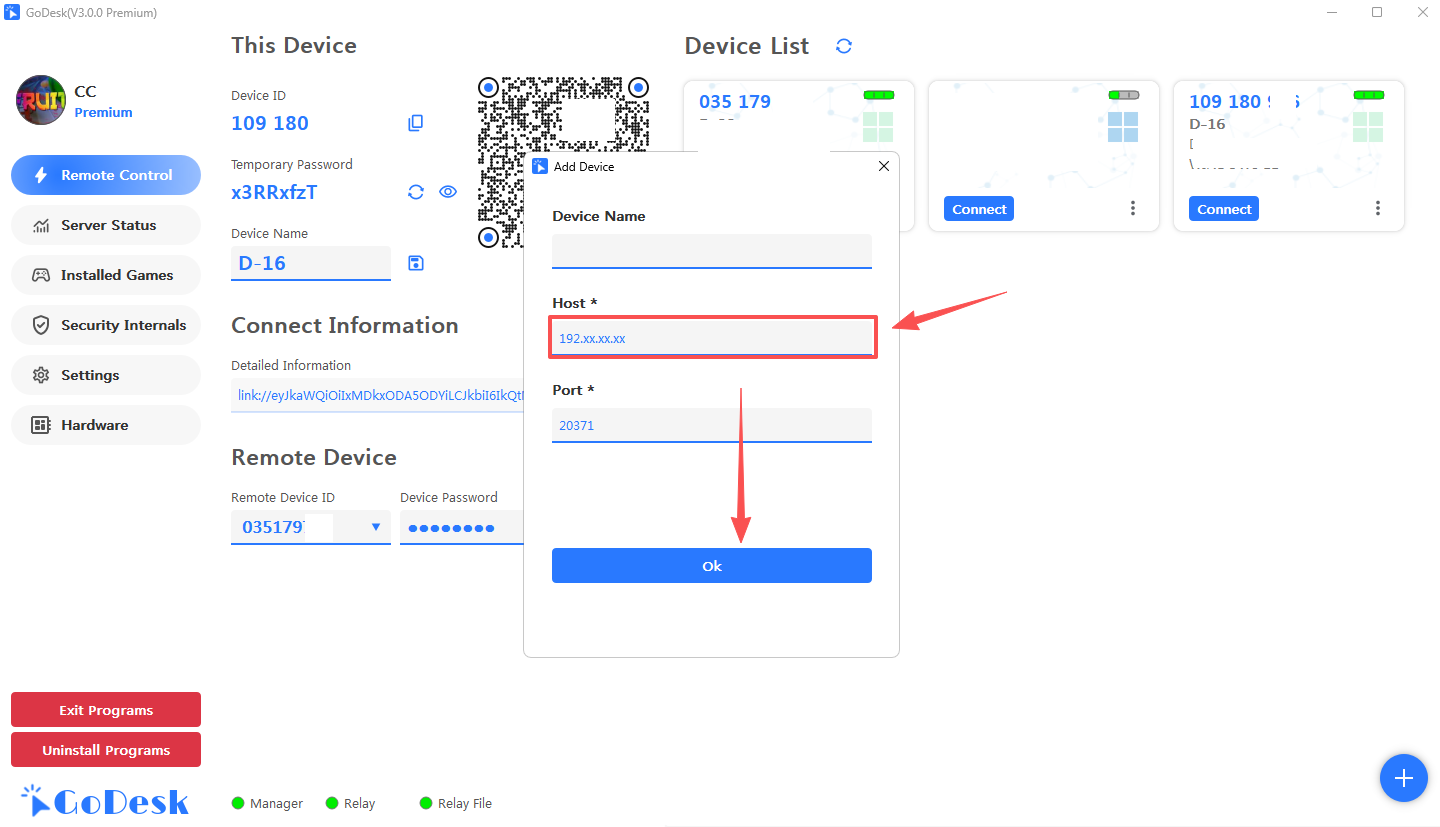Image resolution: width=1440 pixels, height=827 pixels.
Task: Select the Hardware menu item
Action: tap(106, 425)
